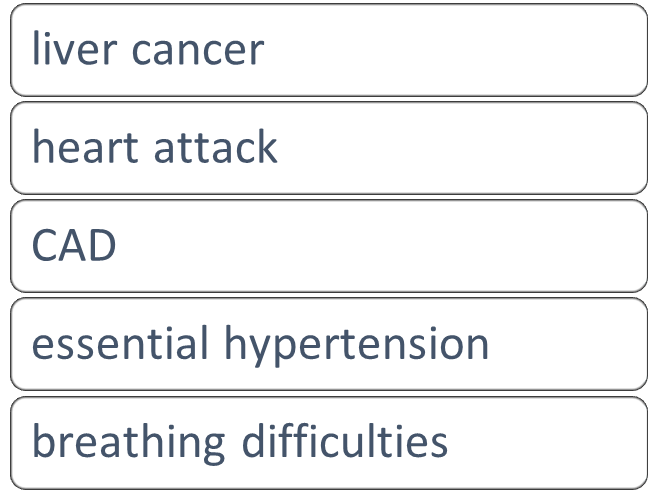Pick the breathing difficulties entry

(x=328, y=442)
